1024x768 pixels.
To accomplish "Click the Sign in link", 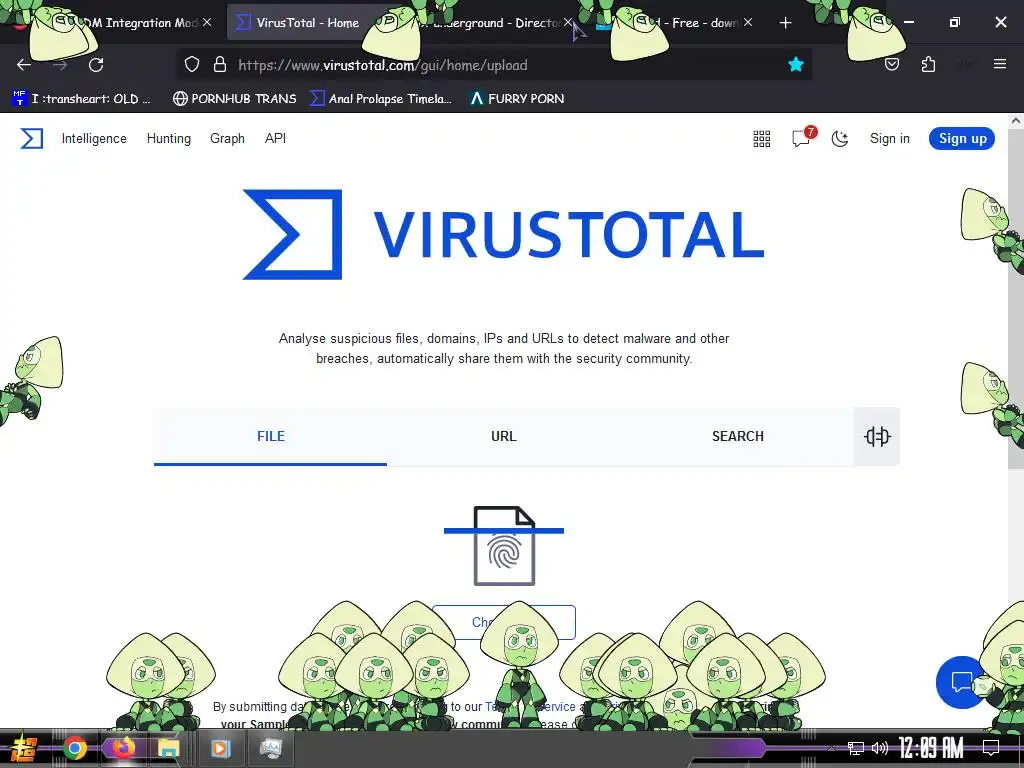I will pyautogui.click(x=889, y=138).
